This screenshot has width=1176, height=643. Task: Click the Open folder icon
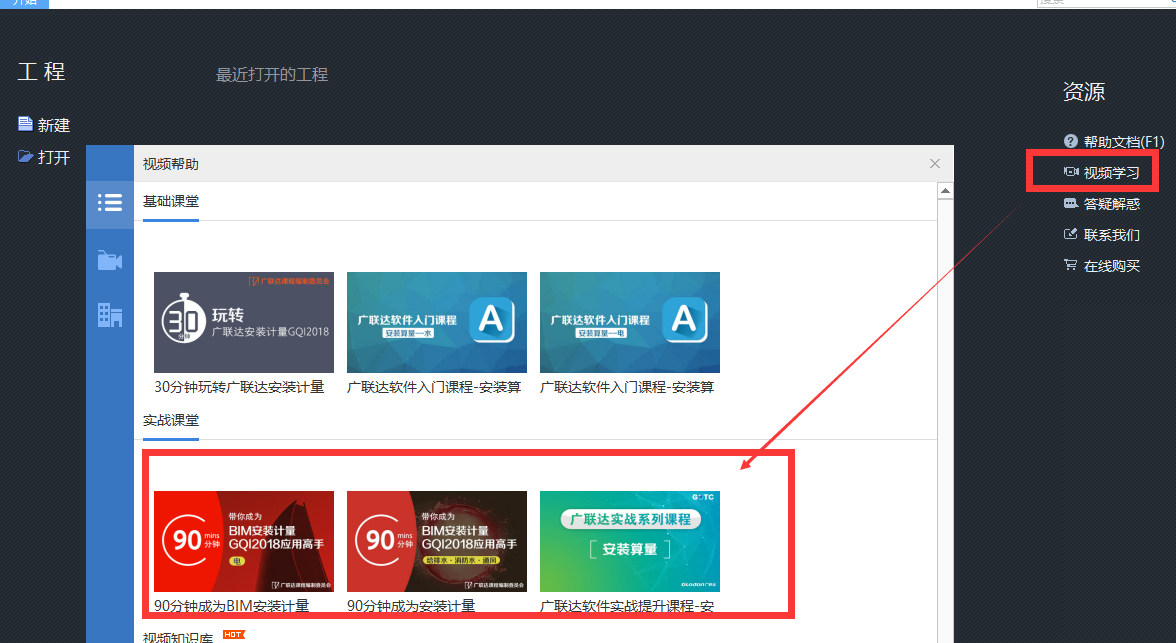26,156
